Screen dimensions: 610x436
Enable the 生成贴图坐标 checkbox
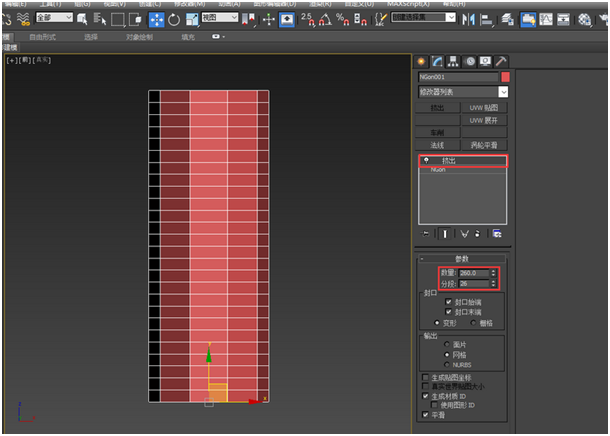[425, 377]
